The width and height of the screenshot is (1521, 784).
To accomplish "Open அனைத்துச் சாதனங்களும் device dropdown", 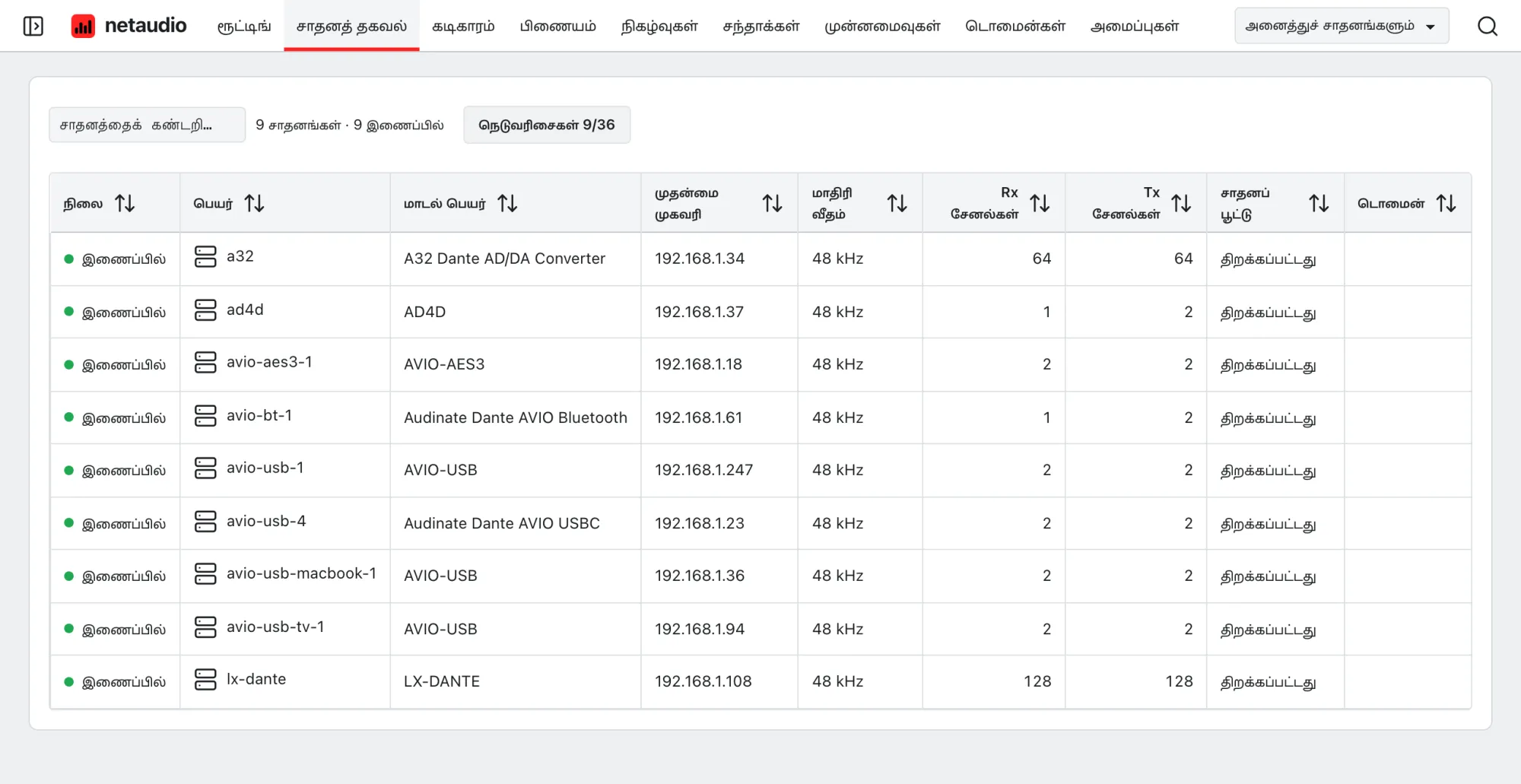I will pos(1342,26).
